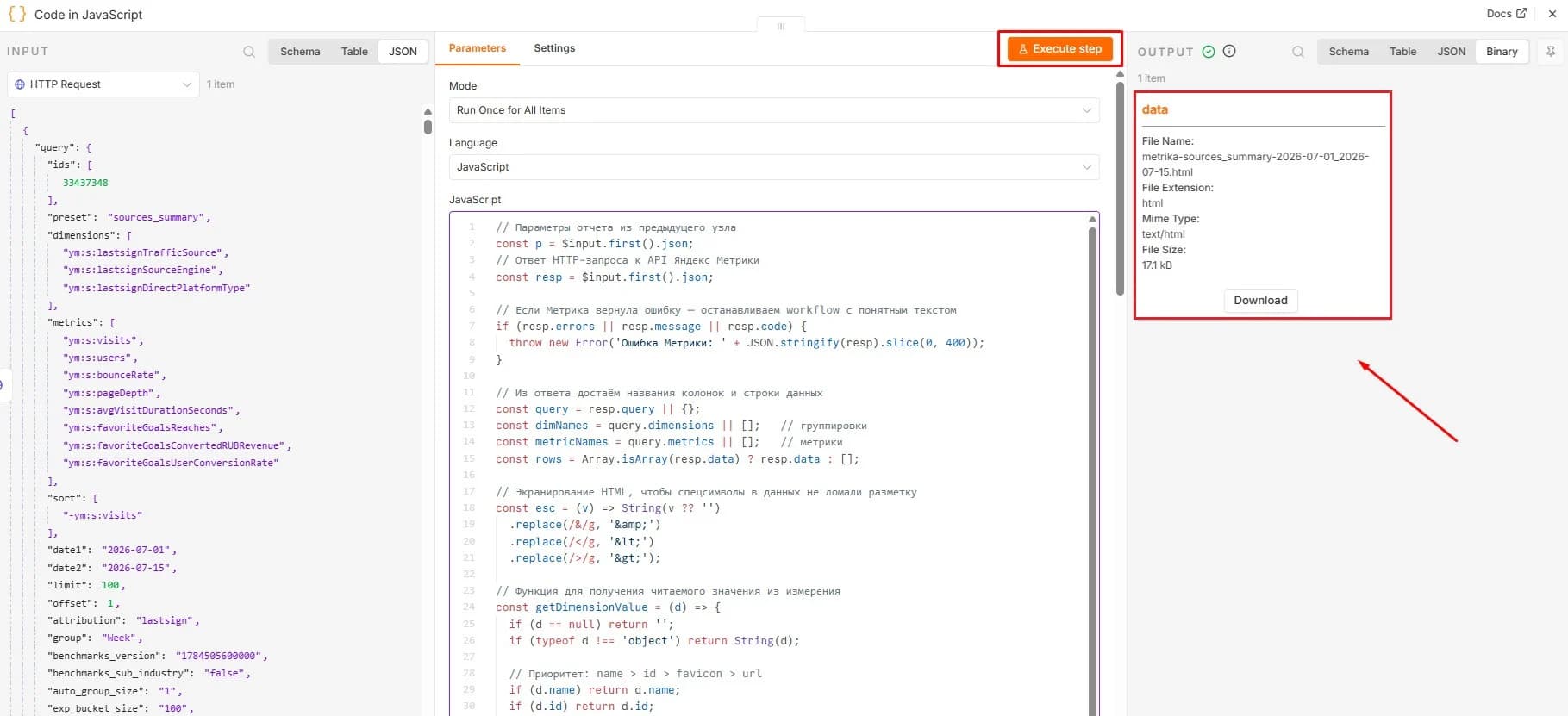Show output as Table
Screen dimensions: 1568x716
click(1403, 52)
